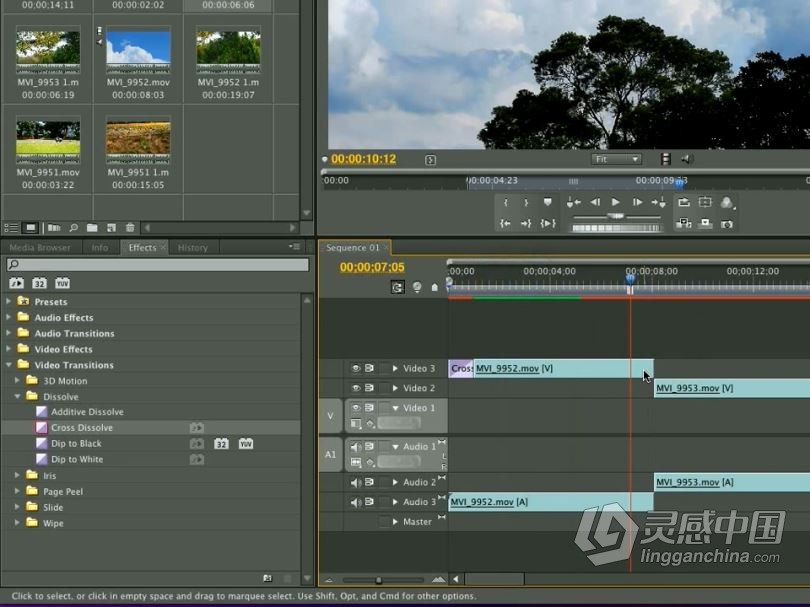Click the New Item icon in Project panel
The width and height of the screenshot is (810, 607).
111,228
